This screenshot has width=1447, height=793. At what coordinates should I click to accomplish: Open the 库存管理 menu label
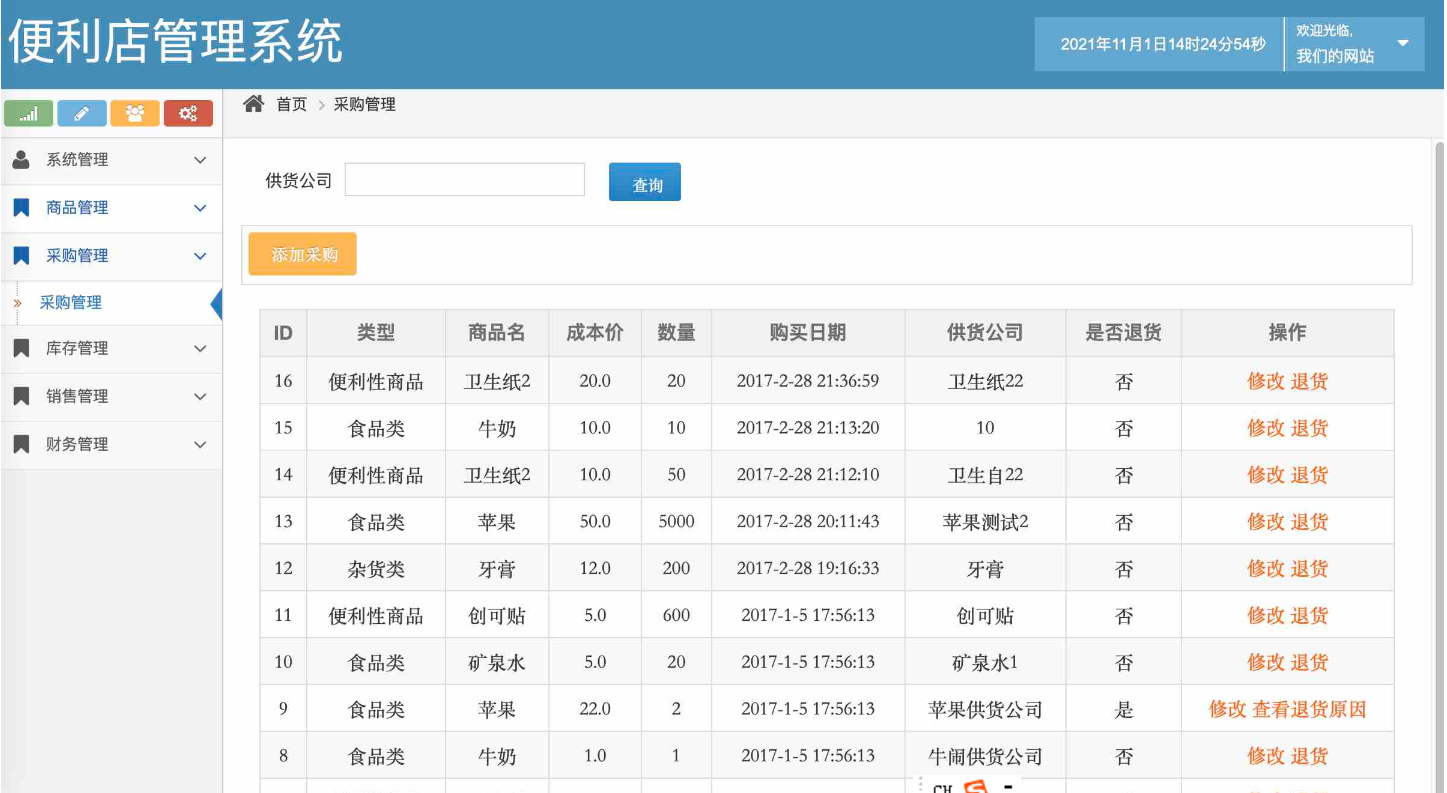(x=77, y=348)
